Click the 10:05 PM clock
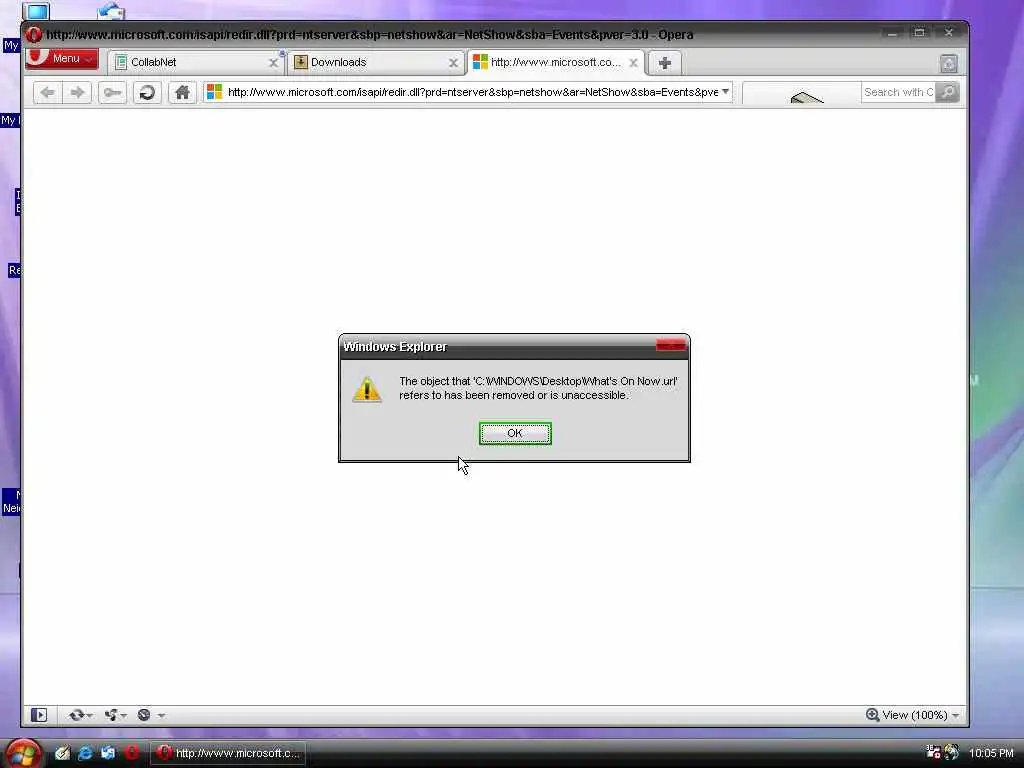This screenshot has width=1024, height=768. (x=991, y=753)
